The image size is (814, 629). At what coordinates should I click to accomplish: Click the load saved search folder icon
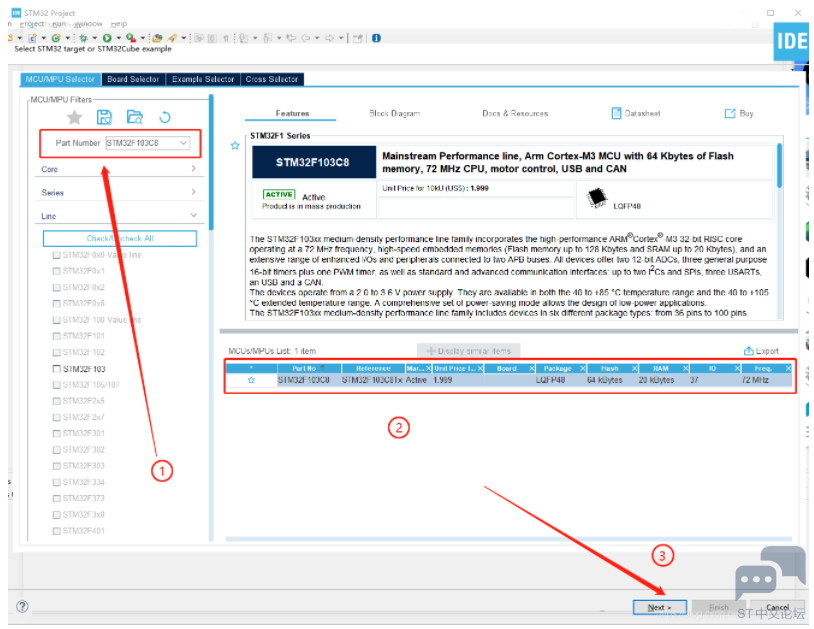[x=135, y=117]
